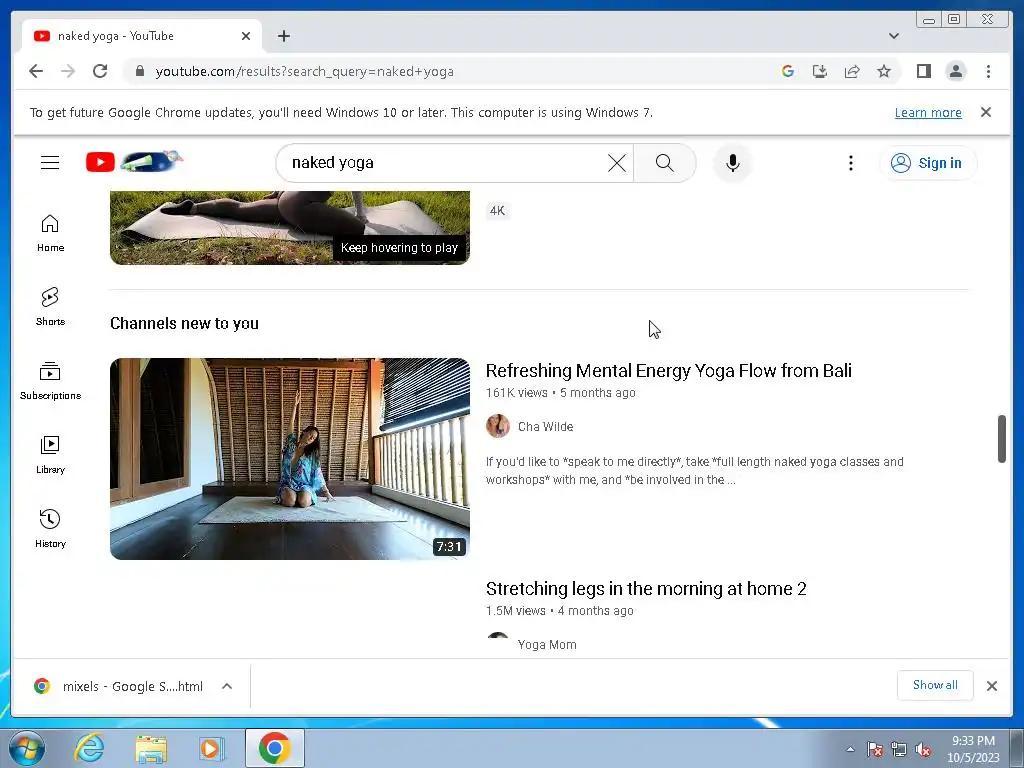
Task: Start voice search with microphone icon
Action: [733, 163]
